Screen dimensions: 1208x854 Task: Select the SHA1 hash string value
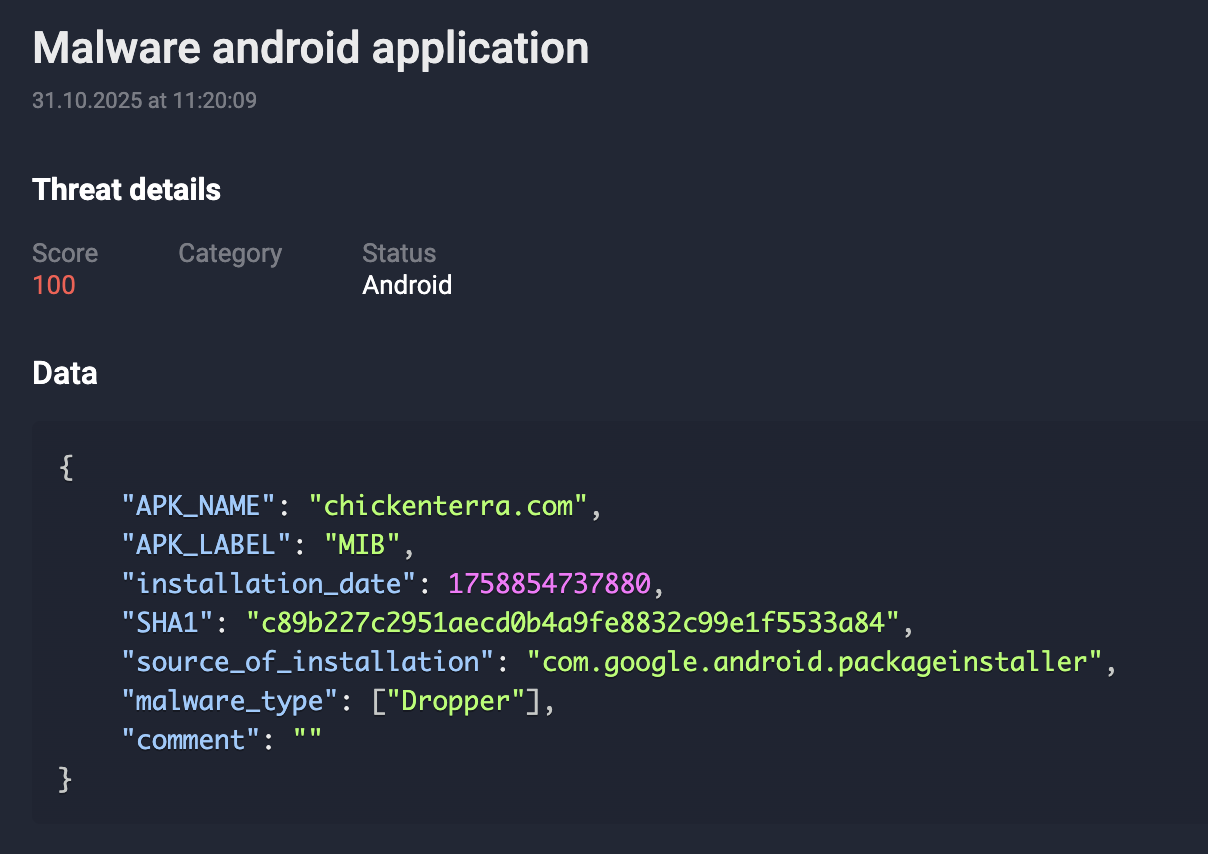[x=573, y=623]
